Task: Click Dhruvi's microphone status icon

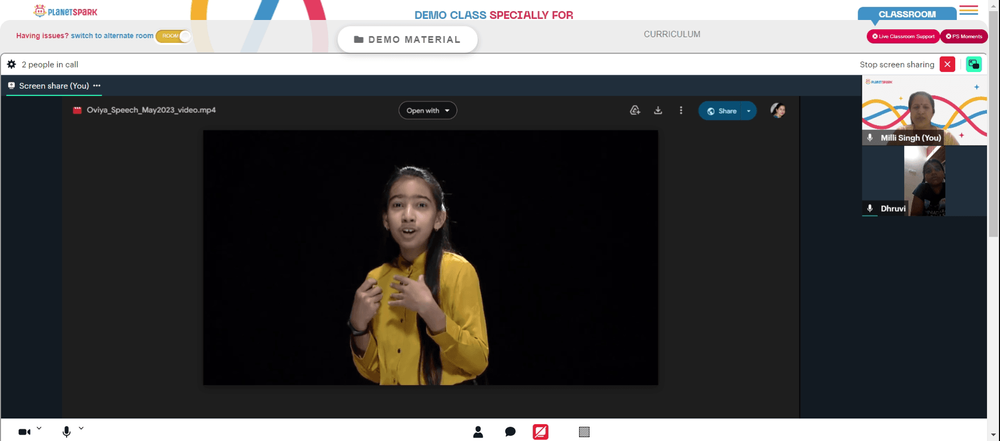Action: point(870,209)
